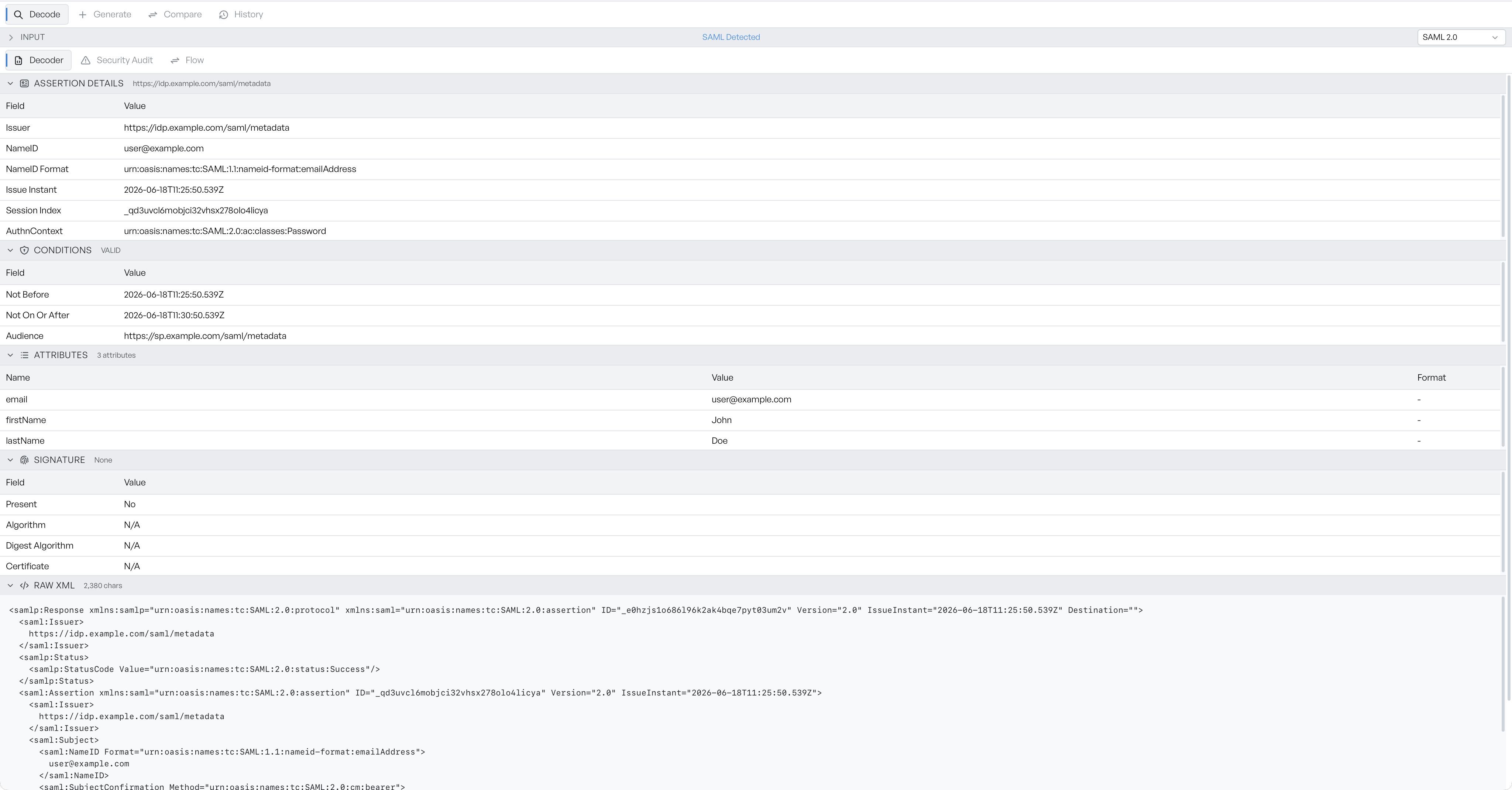This screenshot has width=1512, height=790.
Task: Click the fingerprint icon beside SIGNATURE
Action: tap(24, 460)
